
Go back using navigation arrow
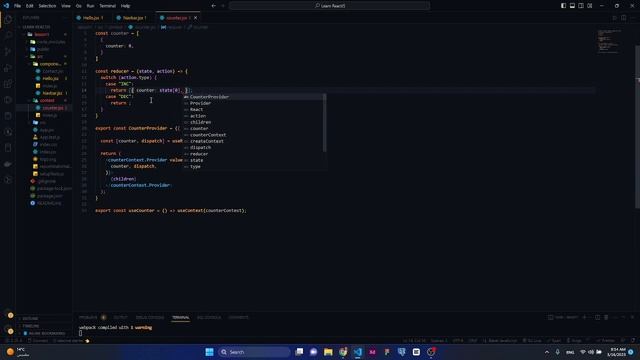click(213, 6)
